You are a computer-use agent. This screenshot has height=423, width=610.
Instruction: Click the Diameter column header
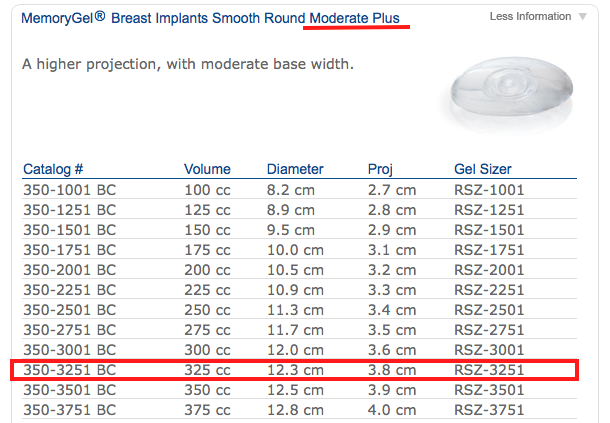(295, 169)
